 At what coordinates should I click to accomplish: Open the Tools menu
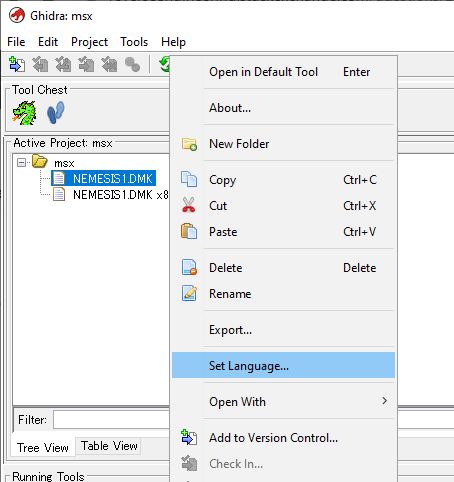click(134, 42)
